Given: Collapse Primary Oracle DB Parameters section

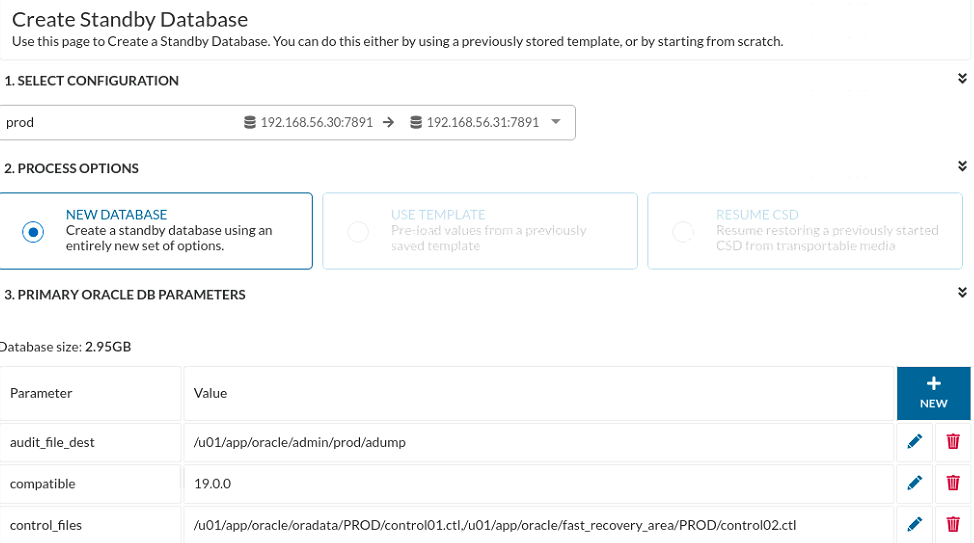Looking at the screenshot, I should pos(962,292).
